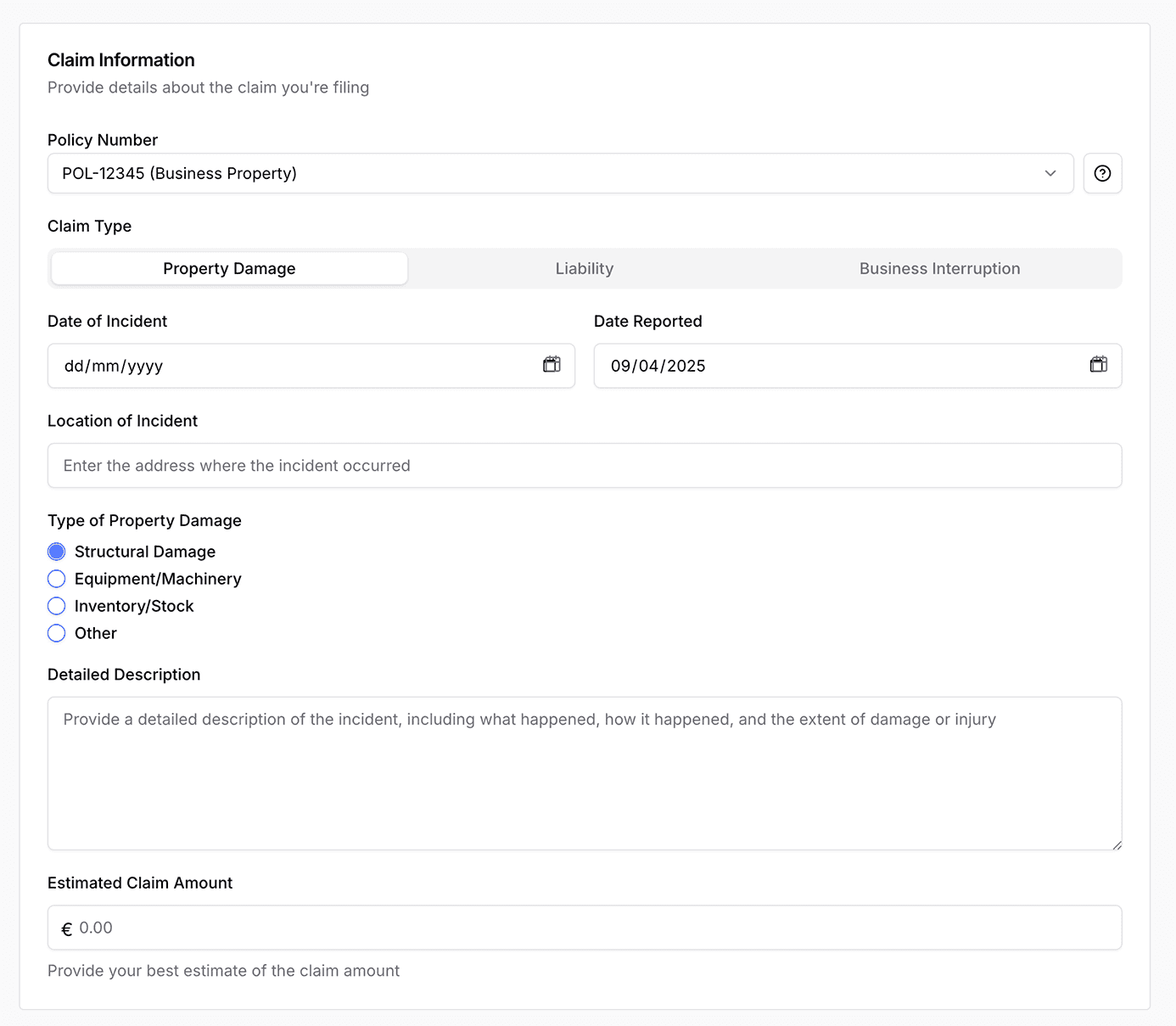Switch to the Liability claim type tab

585,269
